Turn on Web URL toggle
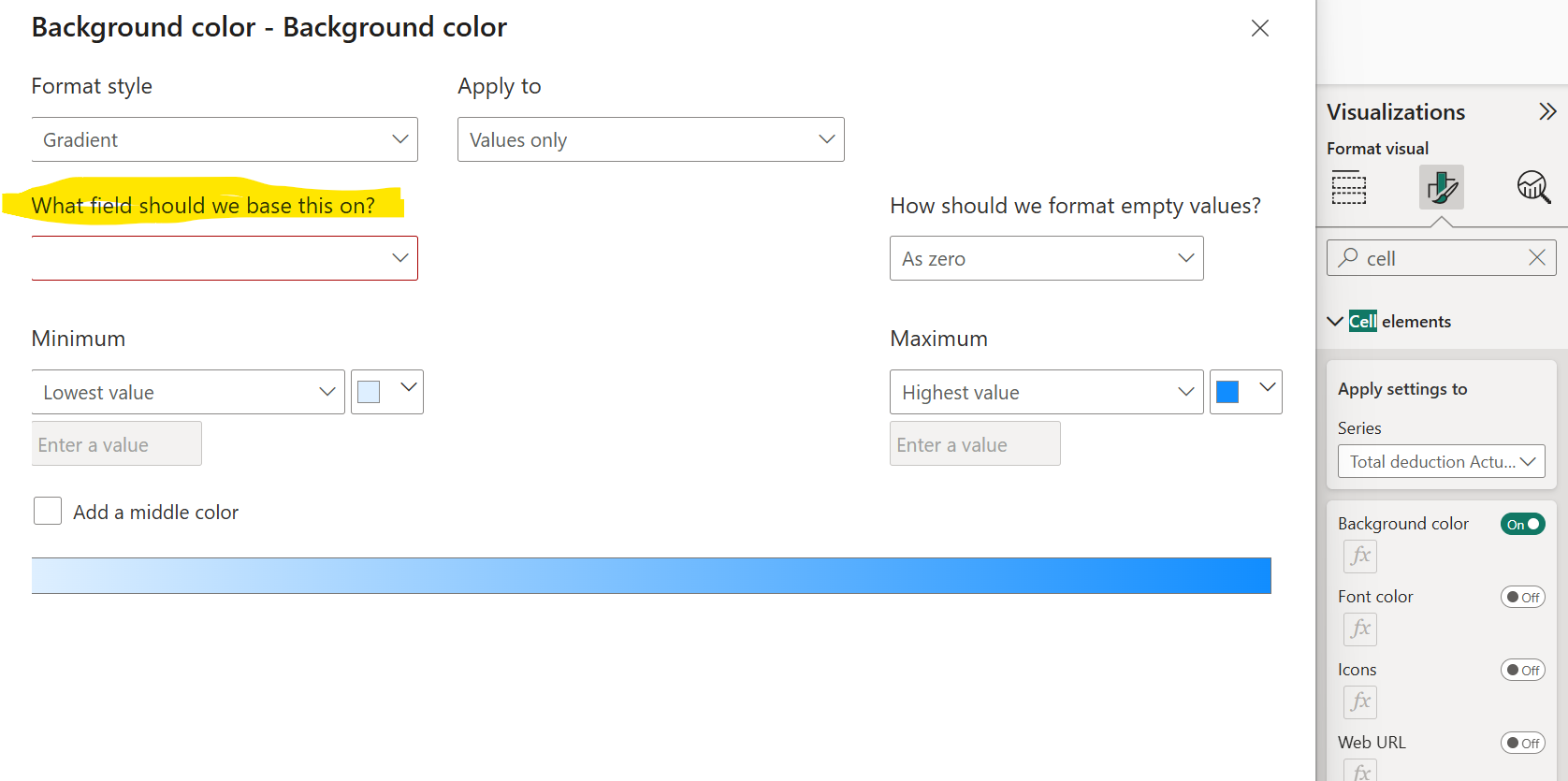This screenshot has width=1568, height=781. [x=1523, y=743]
